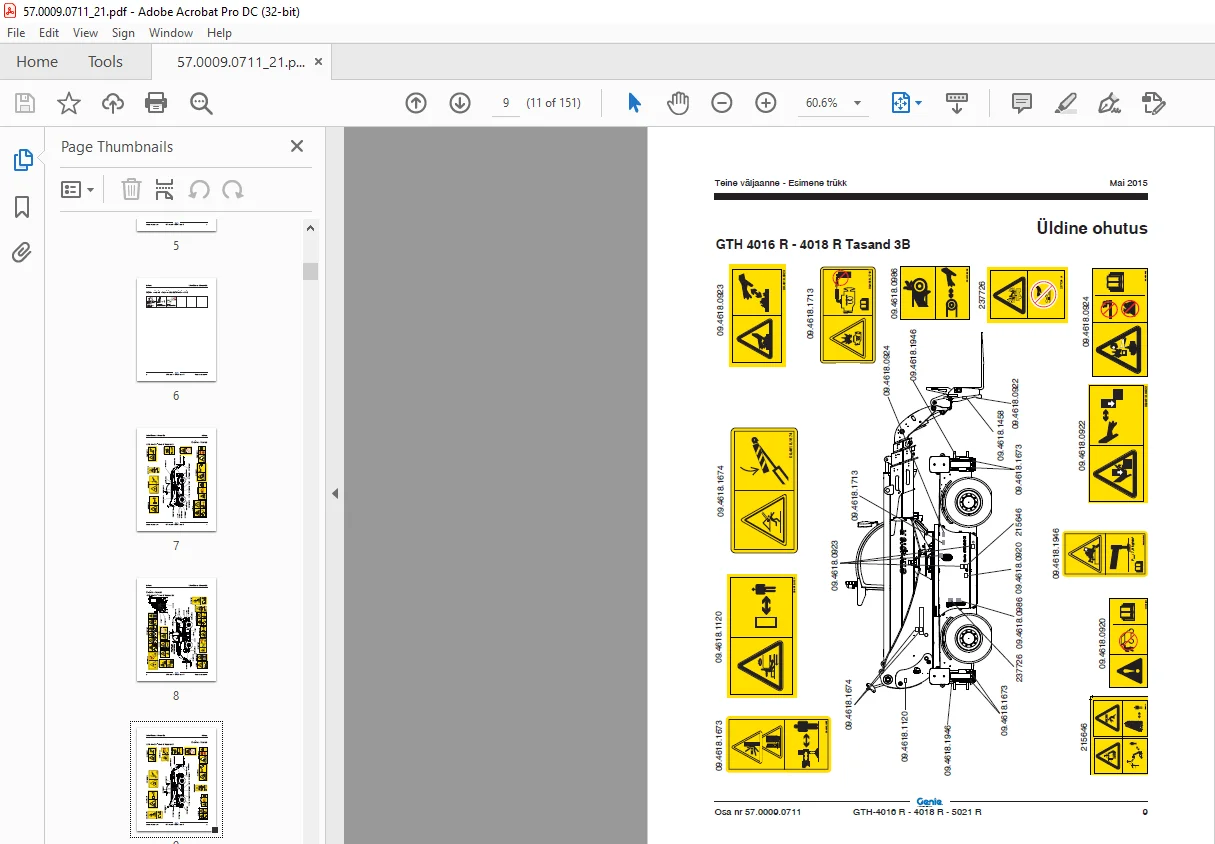Select the 57.0009.0711_21 document tab

(241, 62)
